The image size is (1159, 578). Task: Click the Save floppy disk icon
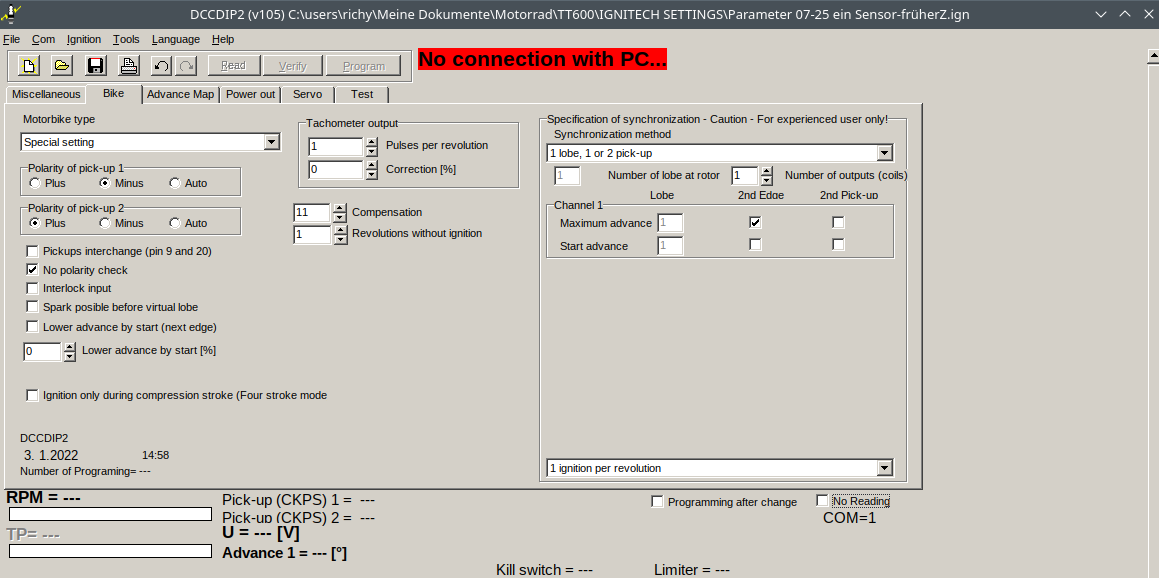coord(96,66)
